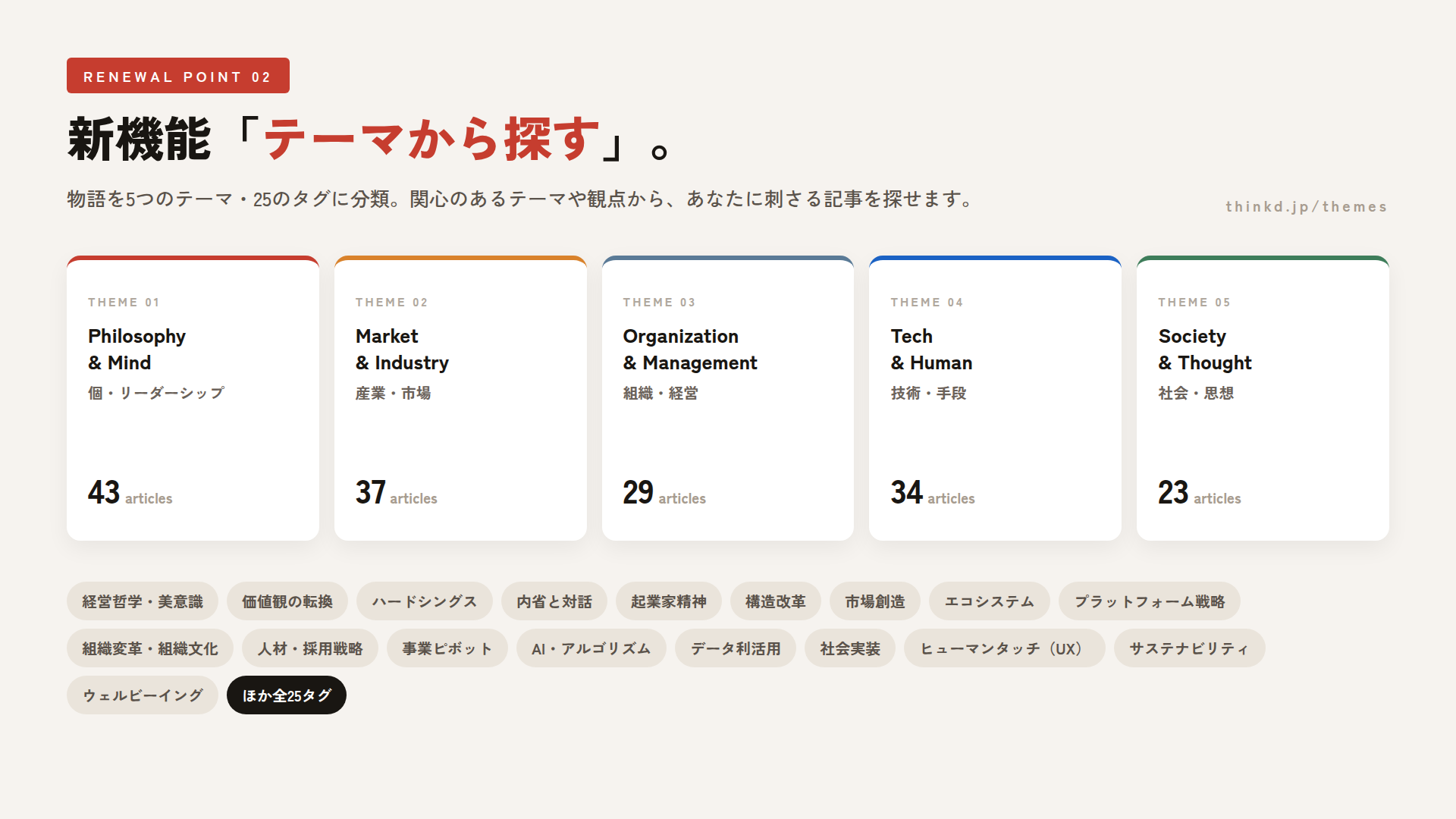
Task: Click the 個・リーダーシップ subtitle
Action: click(x=156, y=393)
